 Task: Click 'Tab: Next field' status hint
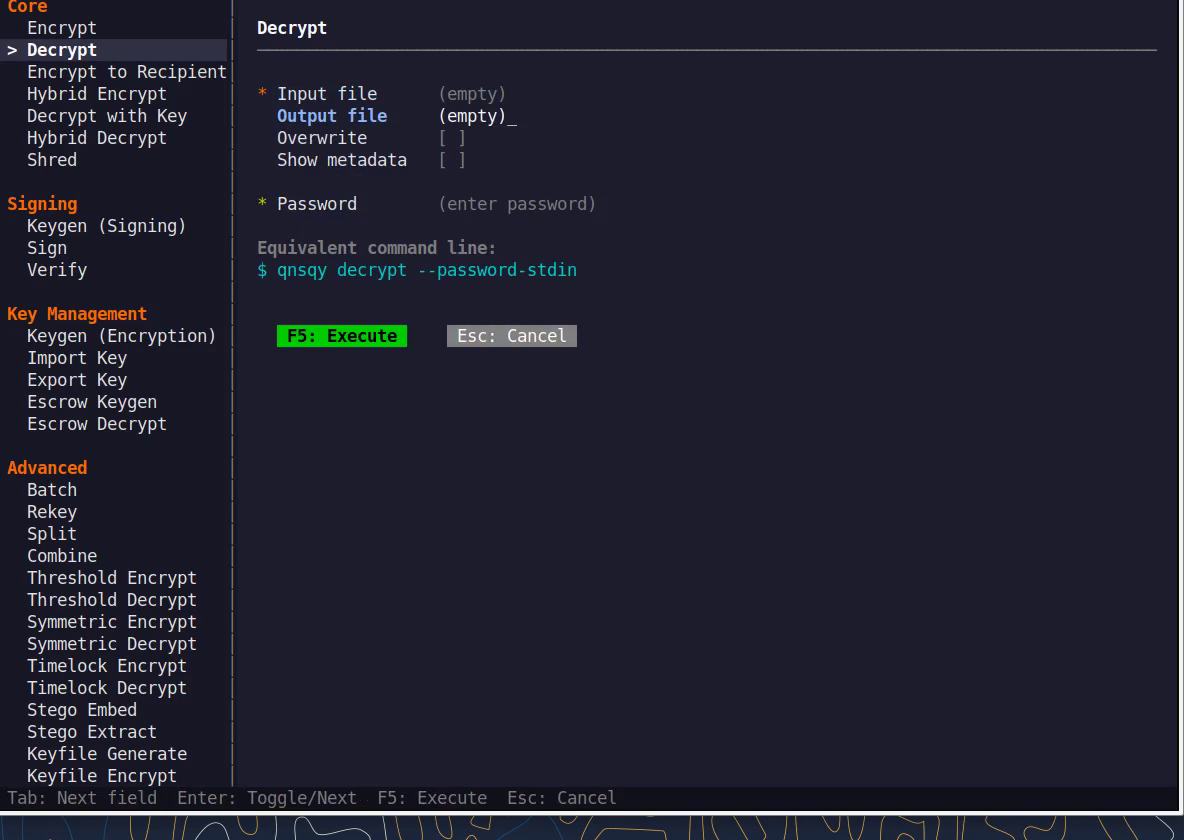(82, 798)
